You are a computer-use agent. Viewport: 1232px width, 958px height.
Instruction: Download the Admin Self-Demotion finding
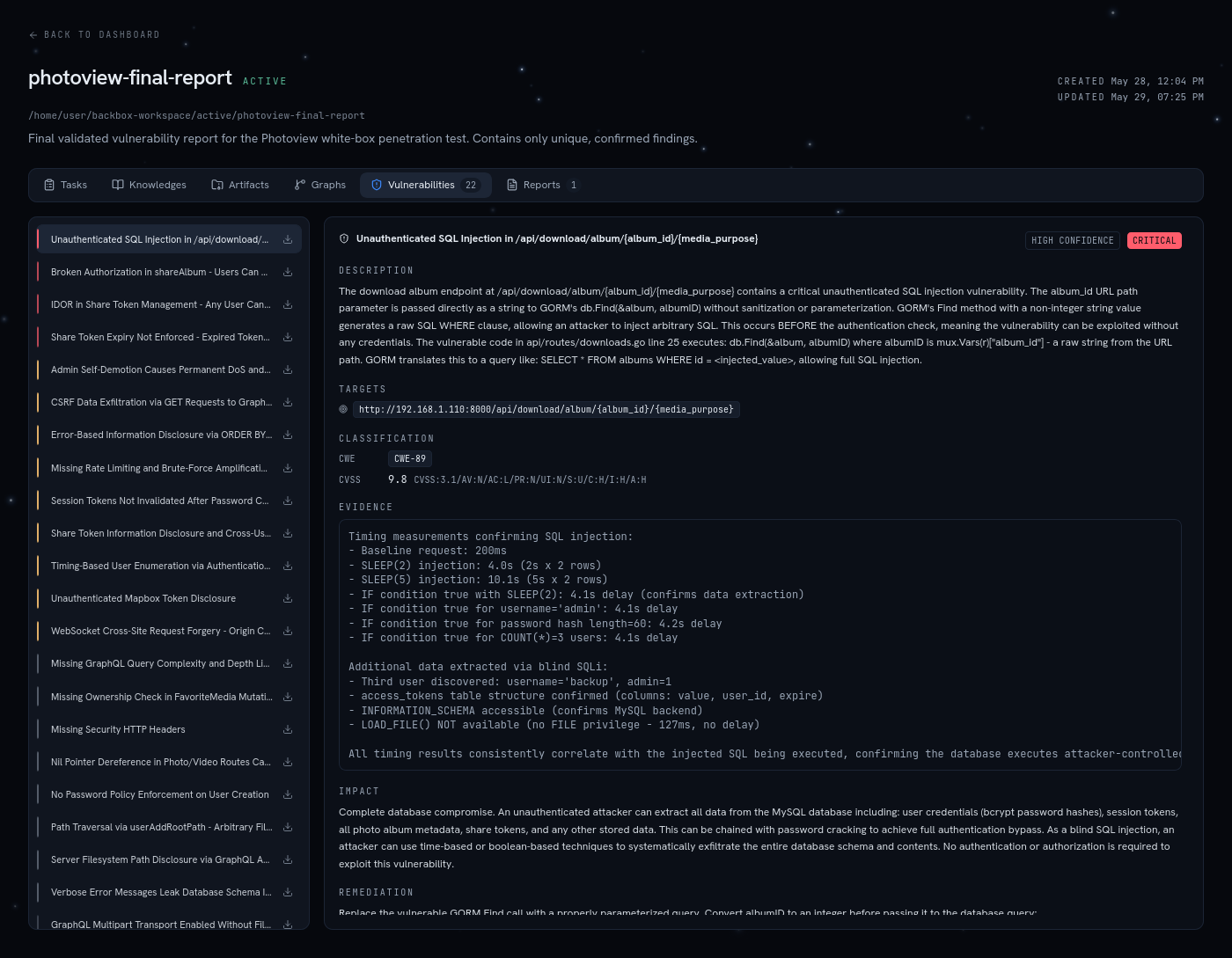point(288,369)
